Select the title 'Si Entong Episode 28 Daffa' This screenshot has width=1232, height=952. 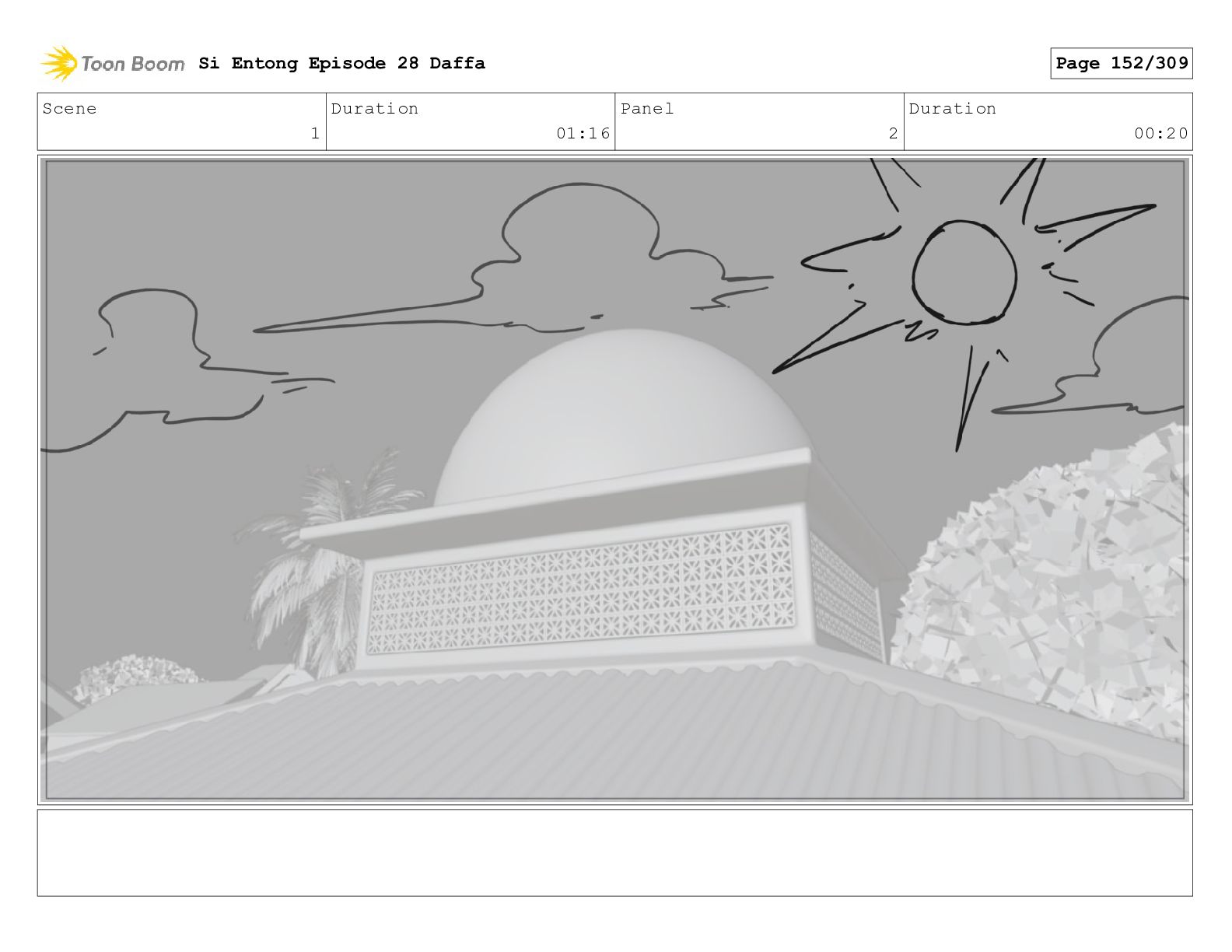[341, 63]
